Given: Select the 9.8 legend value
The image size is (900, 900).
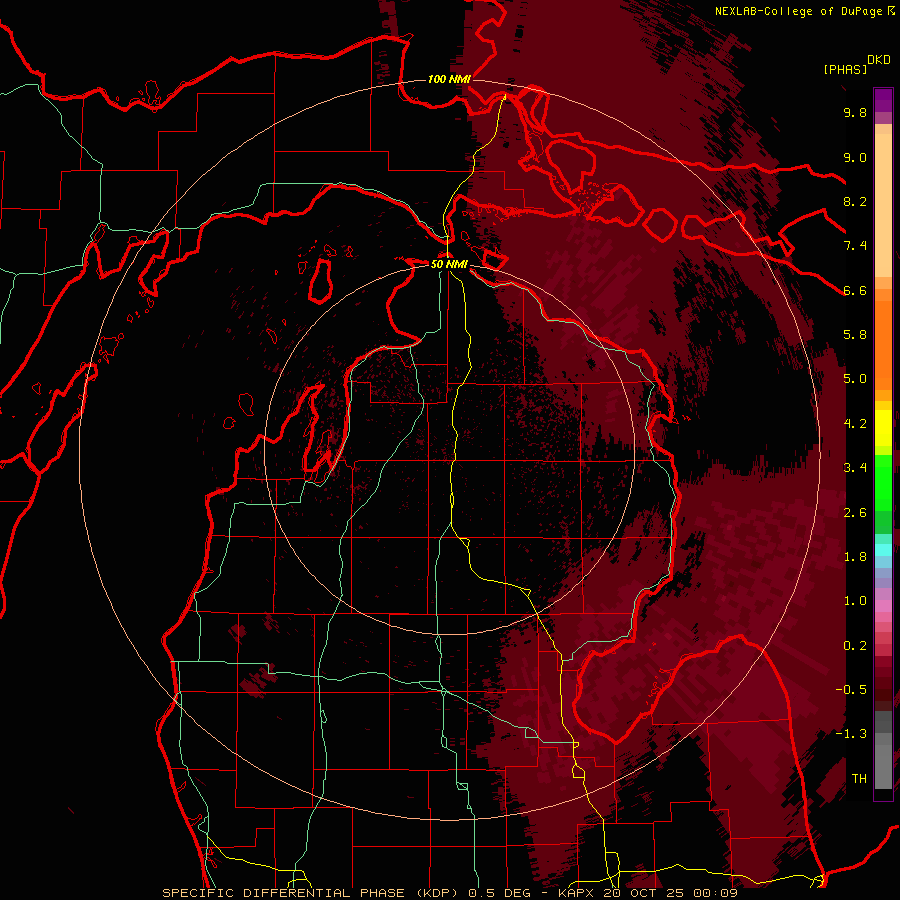Looking at the screenshot, I should click(855, 112).
